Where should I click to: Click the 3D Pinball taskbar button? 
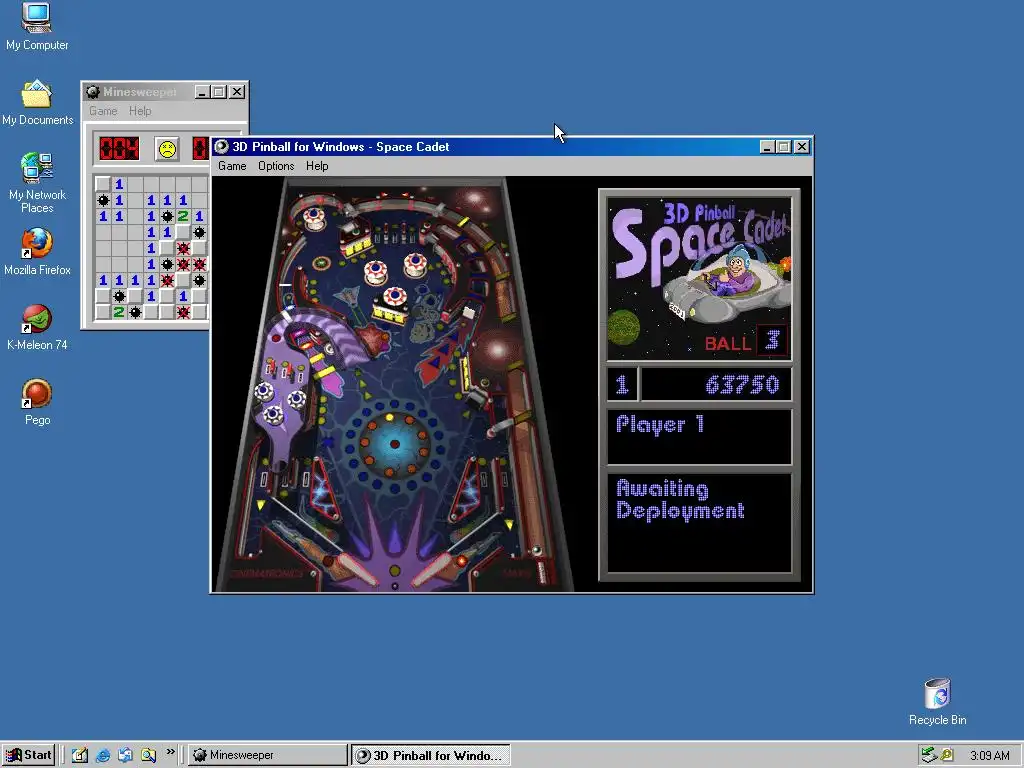point(430,755)
